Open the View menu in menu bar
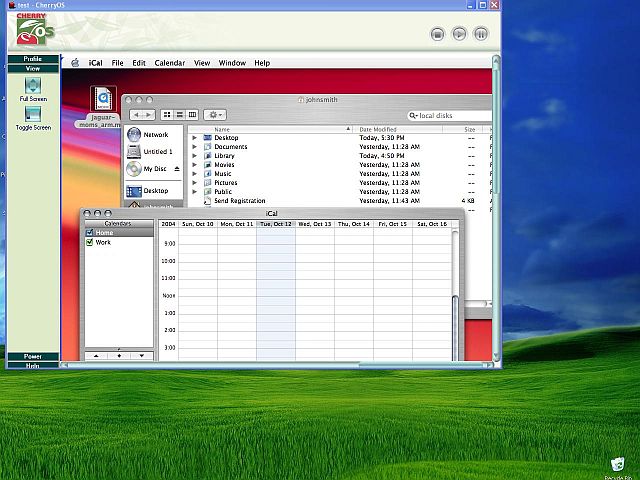 pos(202,63)
